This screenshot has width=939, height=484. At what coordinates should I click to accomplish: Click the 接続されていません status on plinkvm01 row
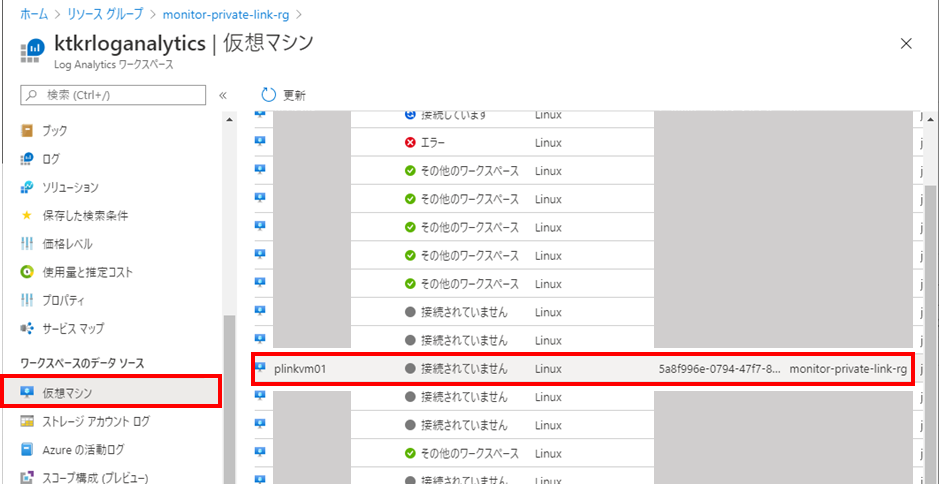pos(464,369)
